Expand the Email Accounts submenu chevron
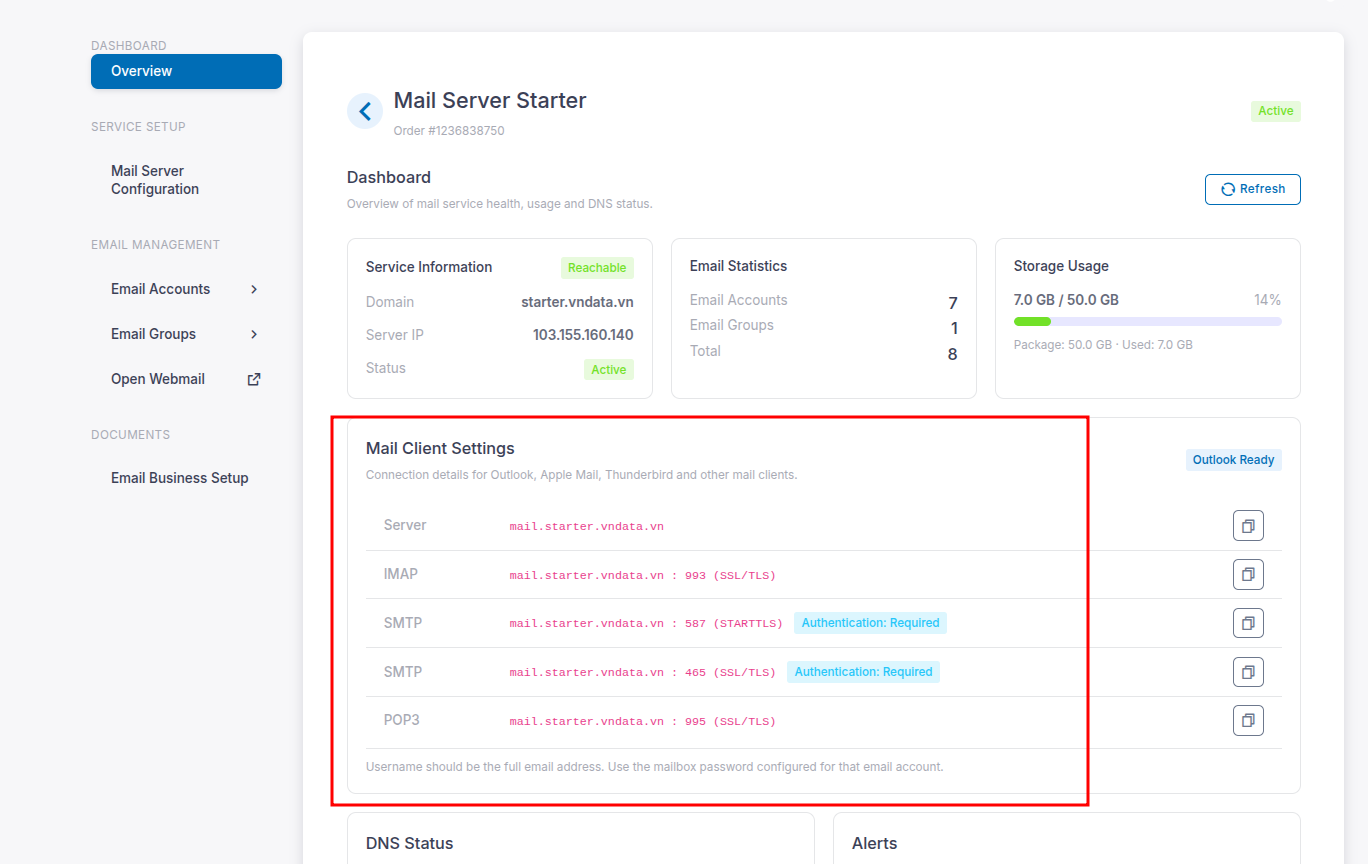The height and width of the screenshot is (864, 1368). [x=254, y=289]
